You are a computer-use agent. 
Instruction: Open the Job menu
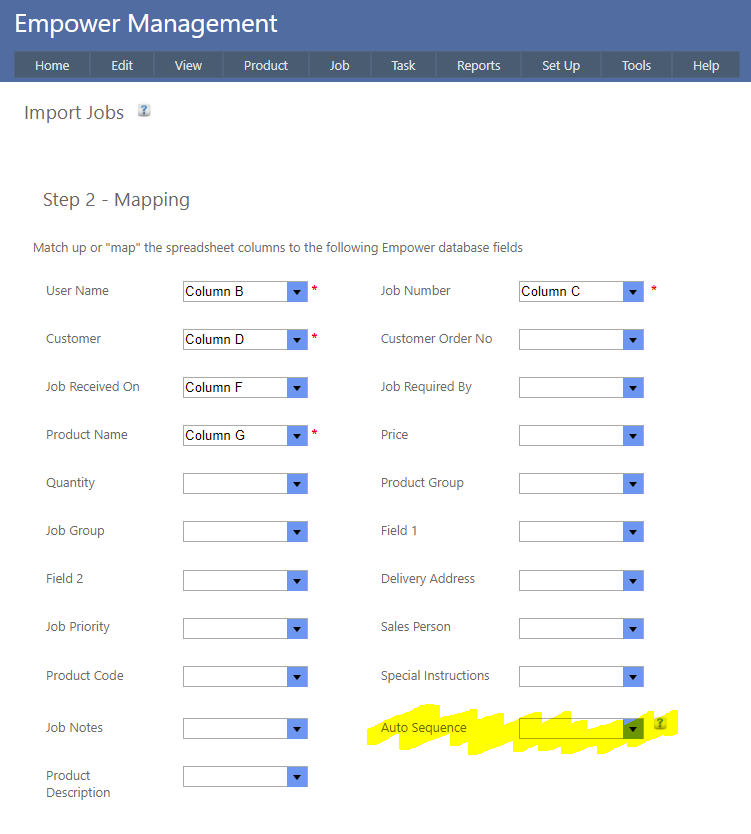click(x=340, y=65)
